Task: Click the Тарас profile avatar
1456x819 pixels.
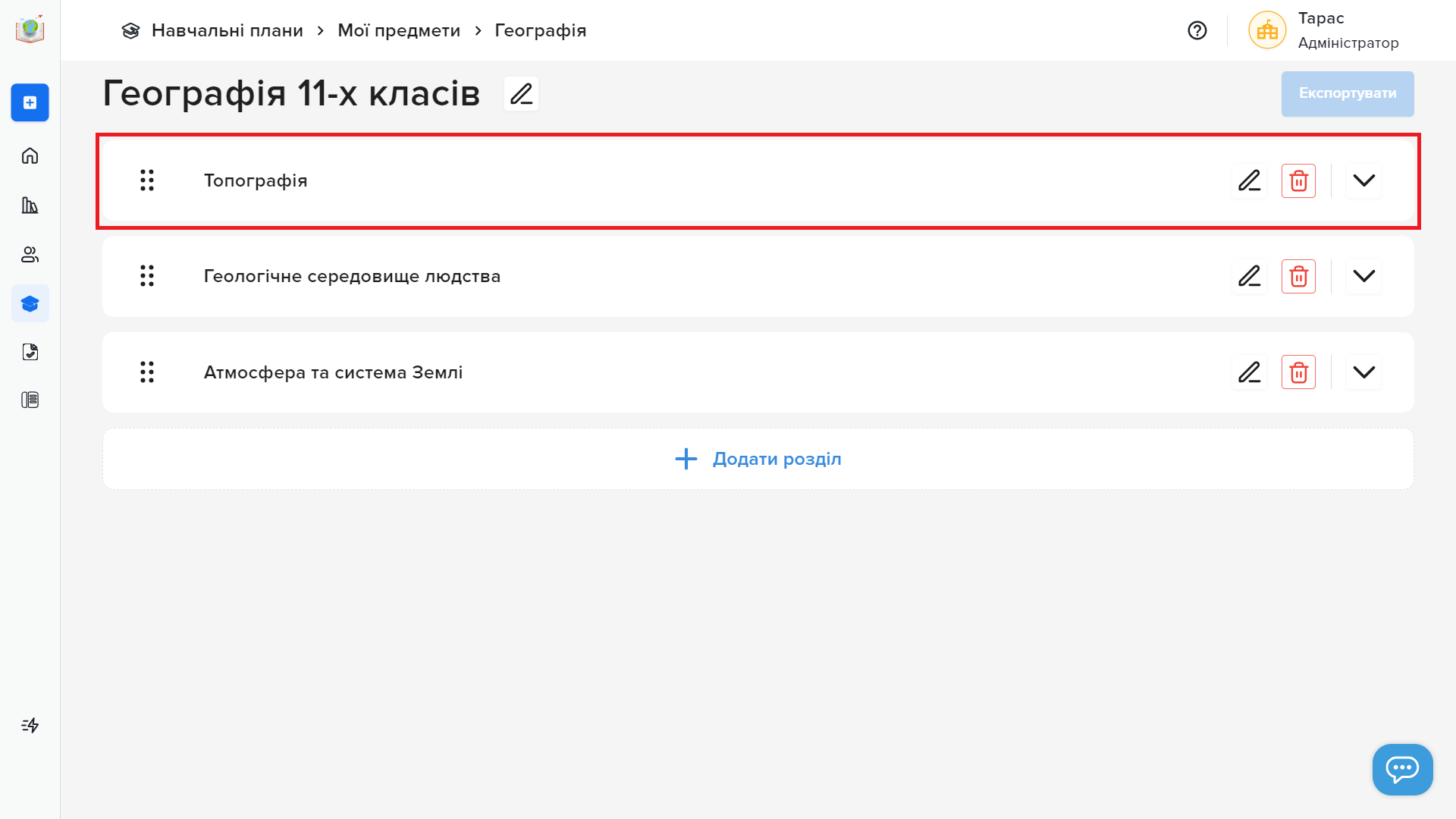Action: (x=1267, y=30)
